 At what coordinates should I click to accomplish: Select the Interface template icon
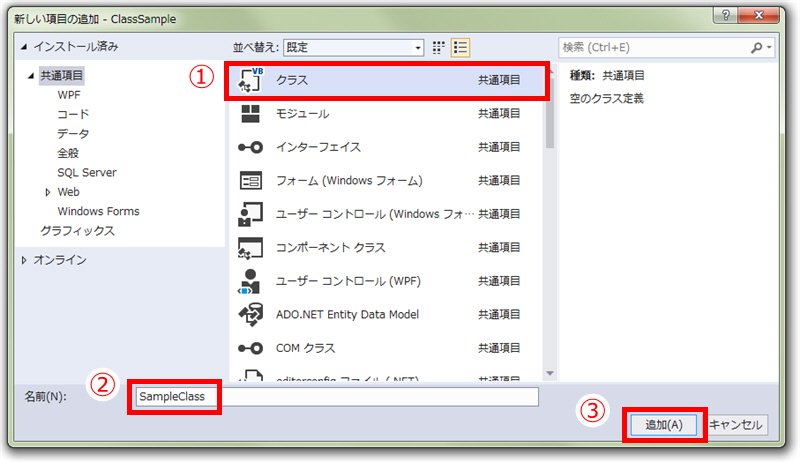point(251,147)
